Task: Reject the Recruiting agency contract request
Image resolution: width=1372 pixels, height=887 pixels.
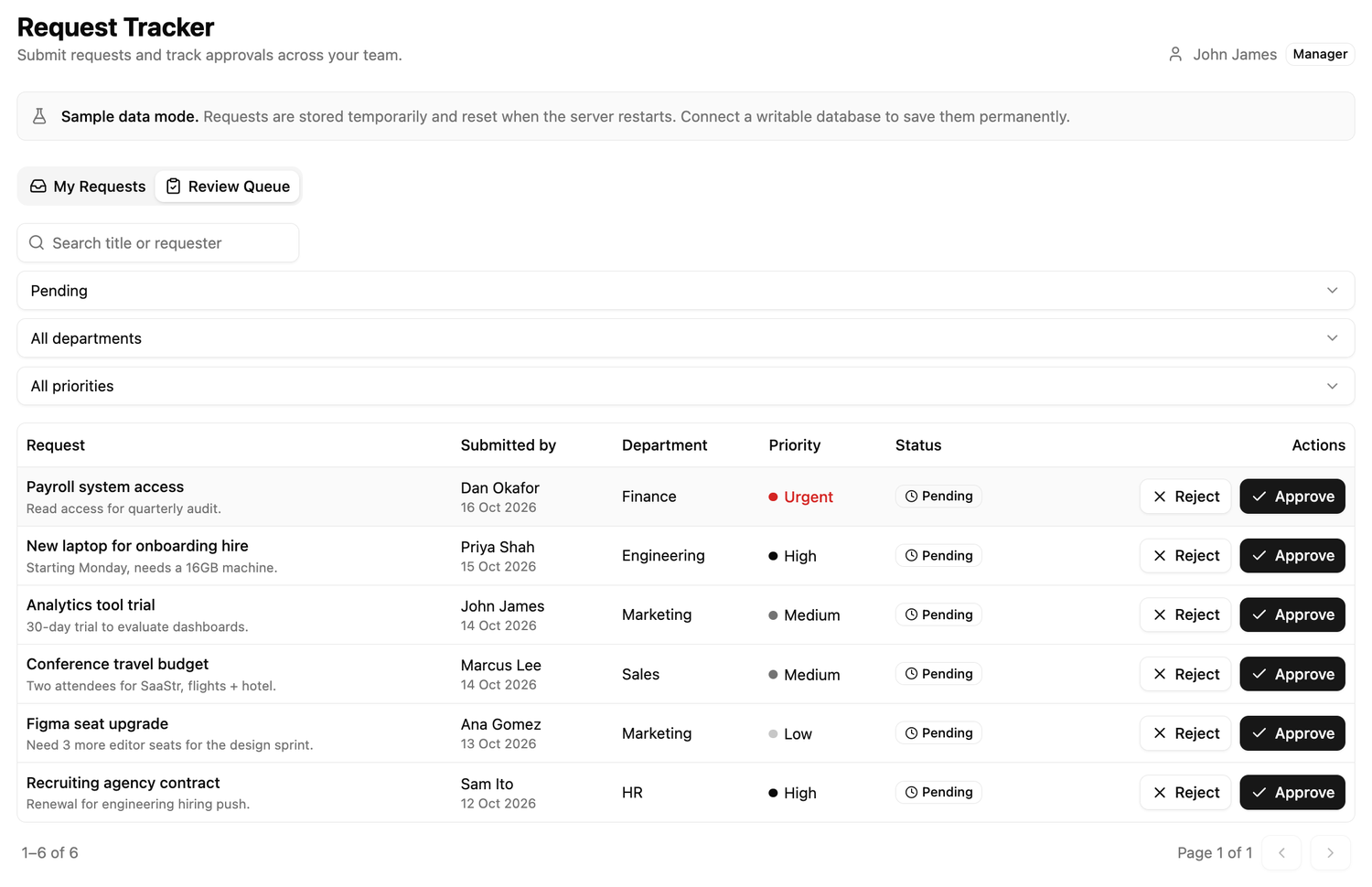Action: [1185, 793]
